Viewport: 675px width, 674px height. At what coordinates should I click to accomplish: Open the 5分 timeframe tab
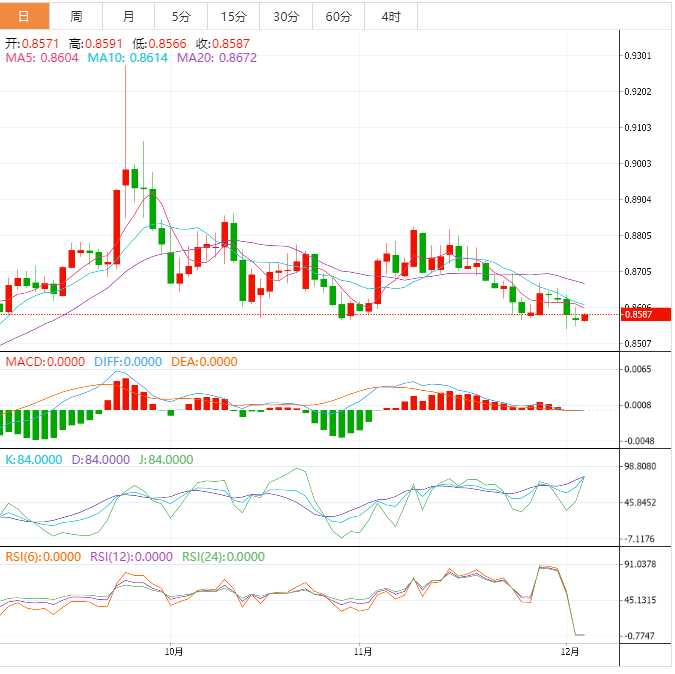pos(181,16)
